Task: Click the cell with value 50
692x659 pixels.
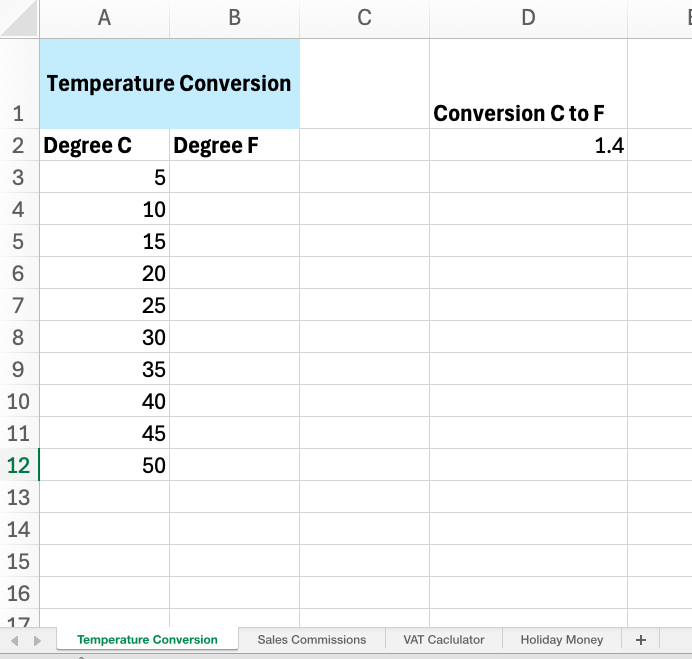Action: pyautogui.click(x=104, y=465)
